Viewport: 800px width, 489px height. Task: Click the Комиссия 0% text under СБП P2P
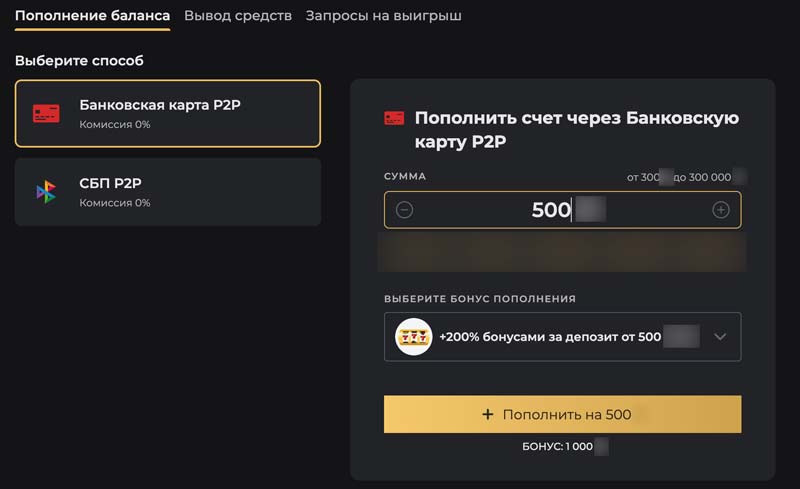[115, 203]
